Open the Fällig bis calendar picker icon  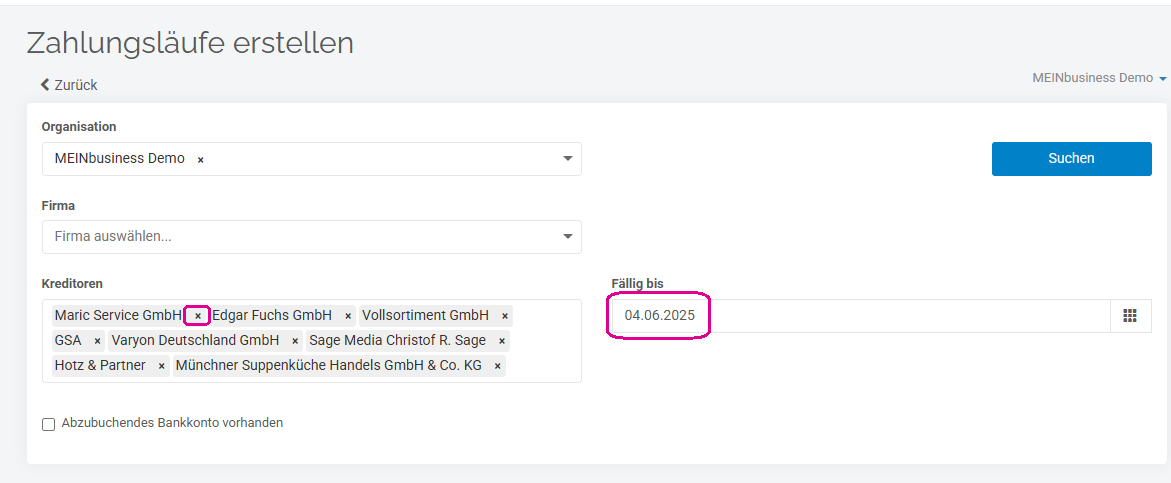(x=1130, y=316)
